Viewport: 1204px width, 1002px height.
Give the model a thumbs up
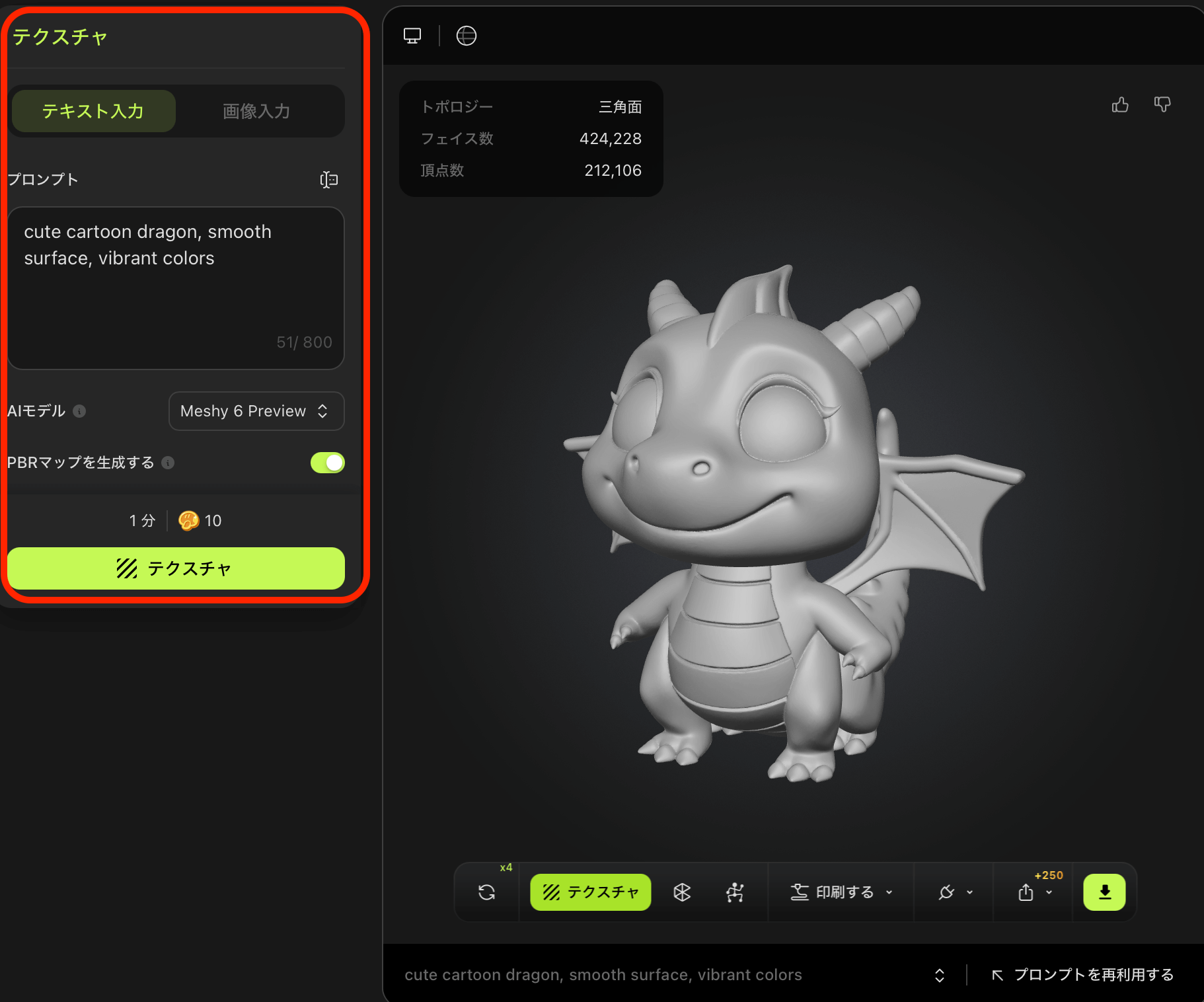click(x=1120, y=104)
